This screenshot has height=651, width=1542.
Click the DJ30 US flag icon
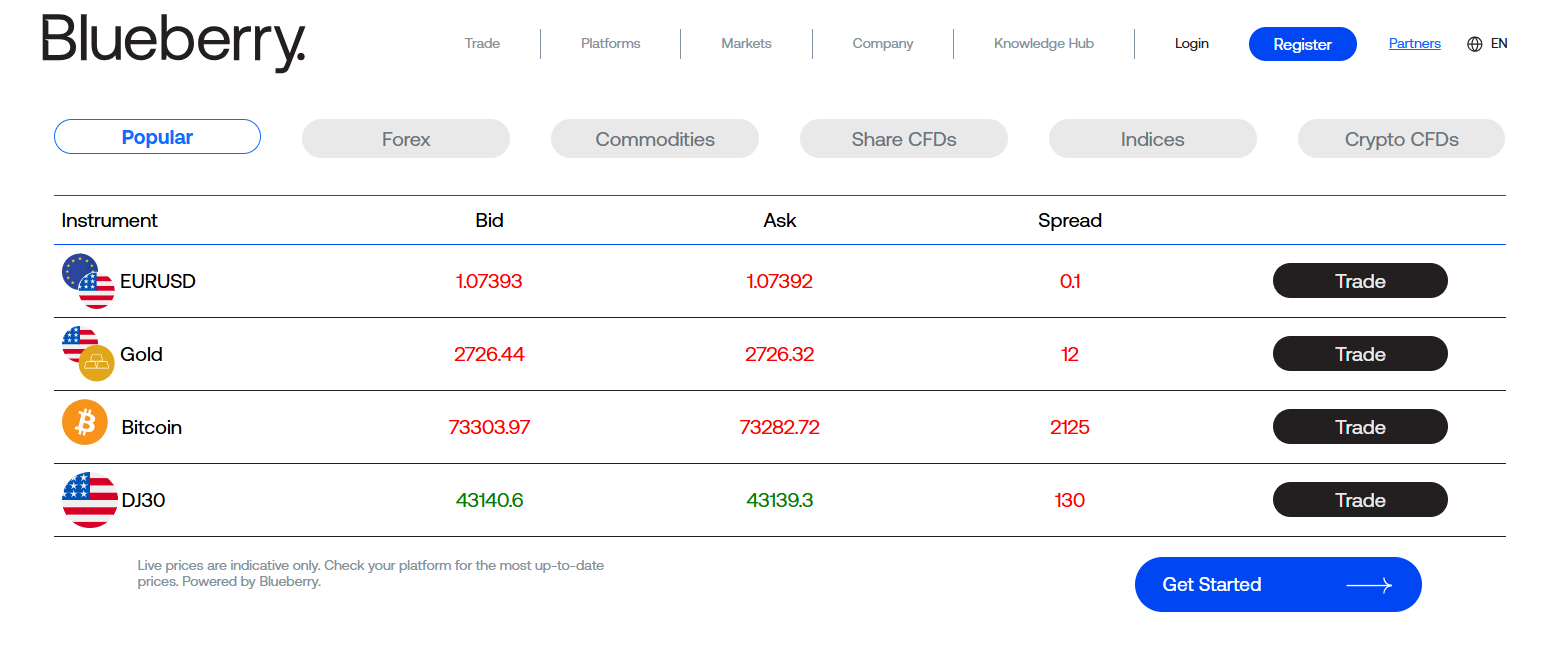pyautogui.click(x=89, y=500)
